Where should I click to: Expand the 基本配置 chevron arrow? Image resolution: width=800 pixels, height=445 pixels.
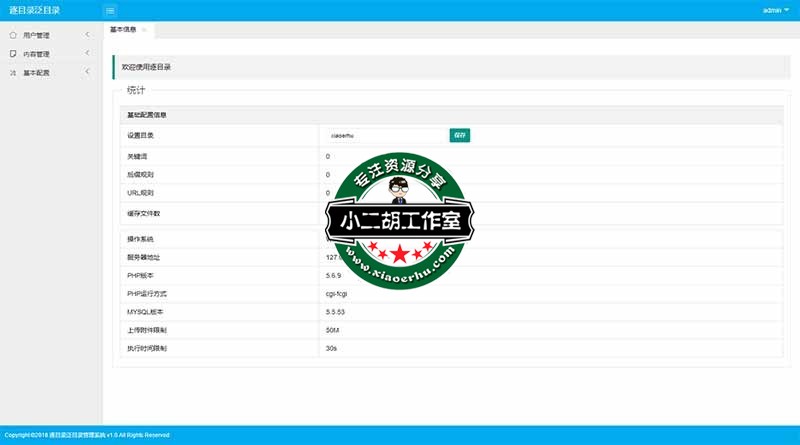(87, 73)
